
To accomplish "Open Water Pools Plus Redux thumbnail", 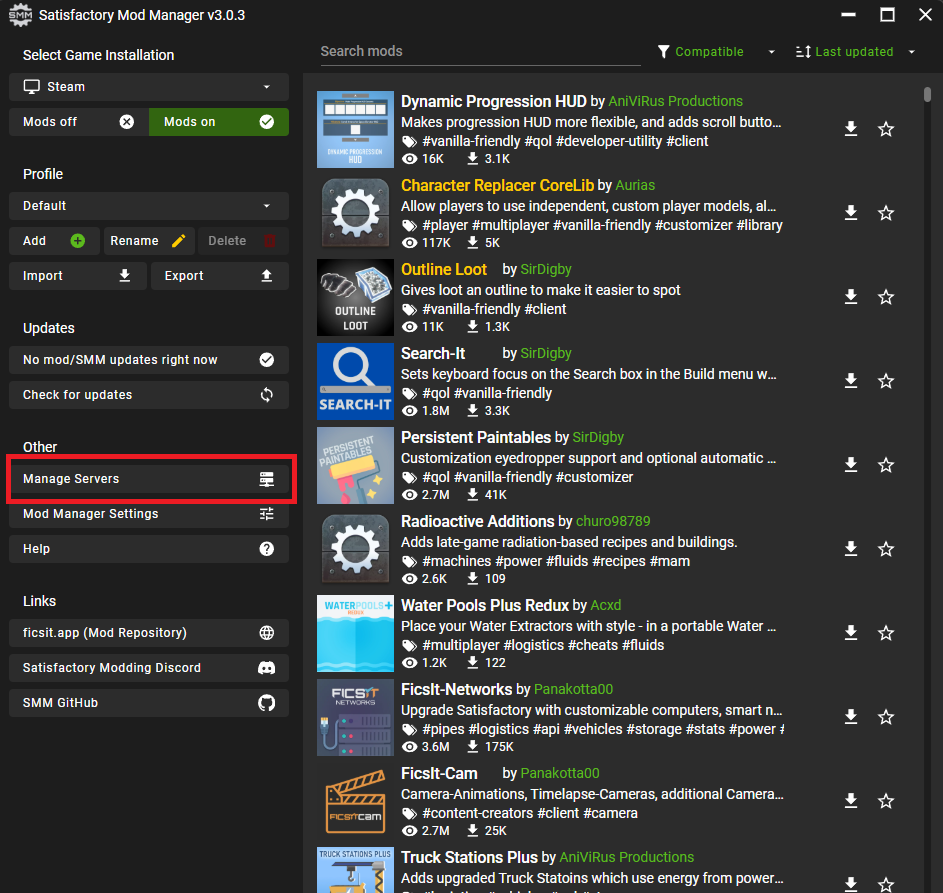I will 355,633.
